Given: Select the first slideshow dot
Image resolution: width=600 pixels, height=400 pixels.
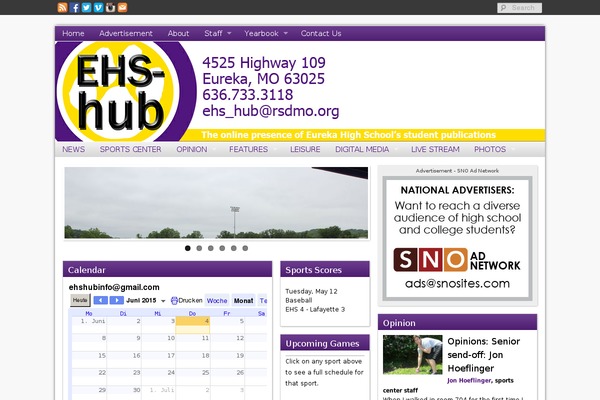Looking at the screenshot, I should pos(188,248).
